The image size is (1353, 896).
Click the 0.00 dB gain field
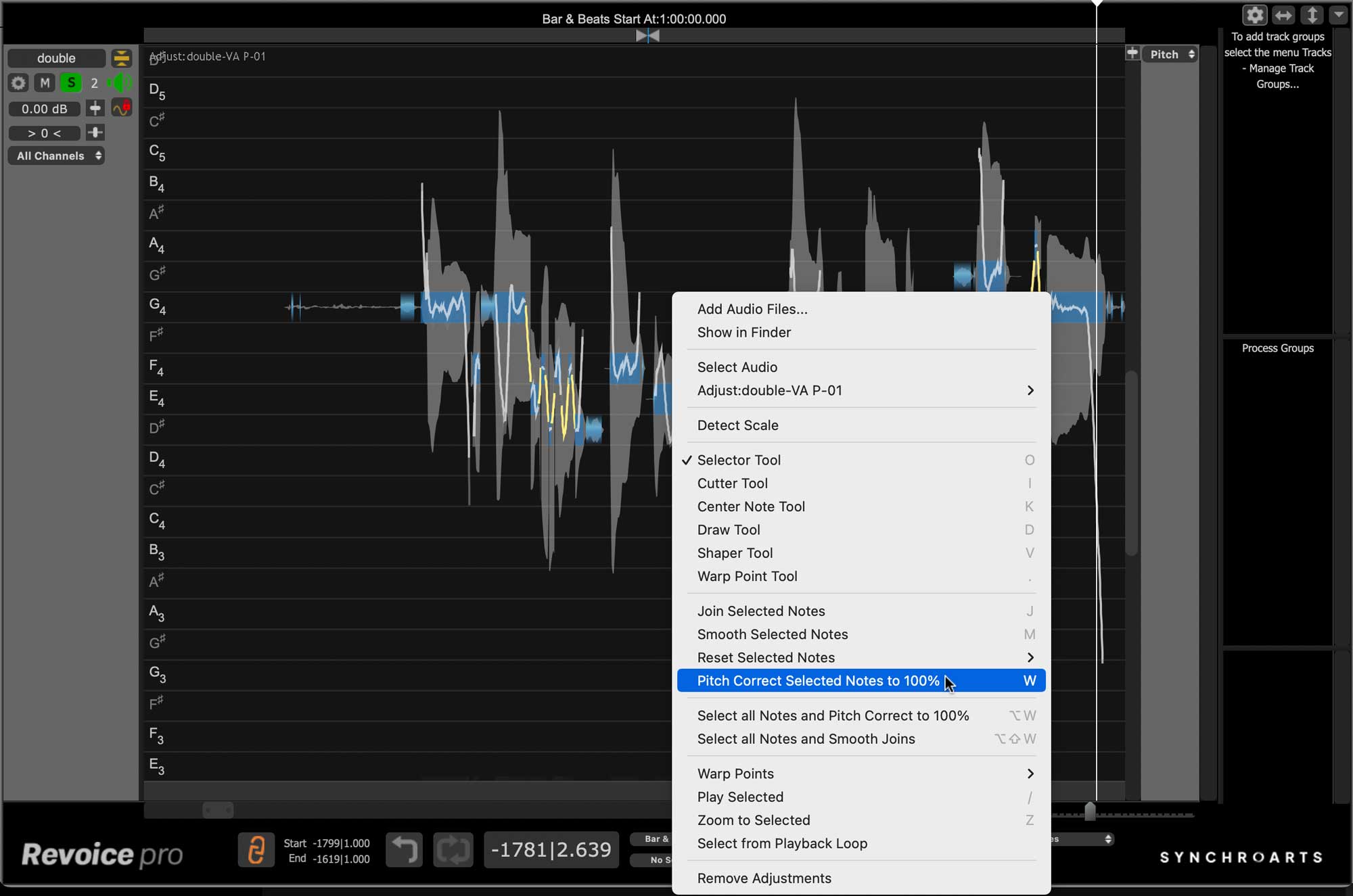coord(45,108)
